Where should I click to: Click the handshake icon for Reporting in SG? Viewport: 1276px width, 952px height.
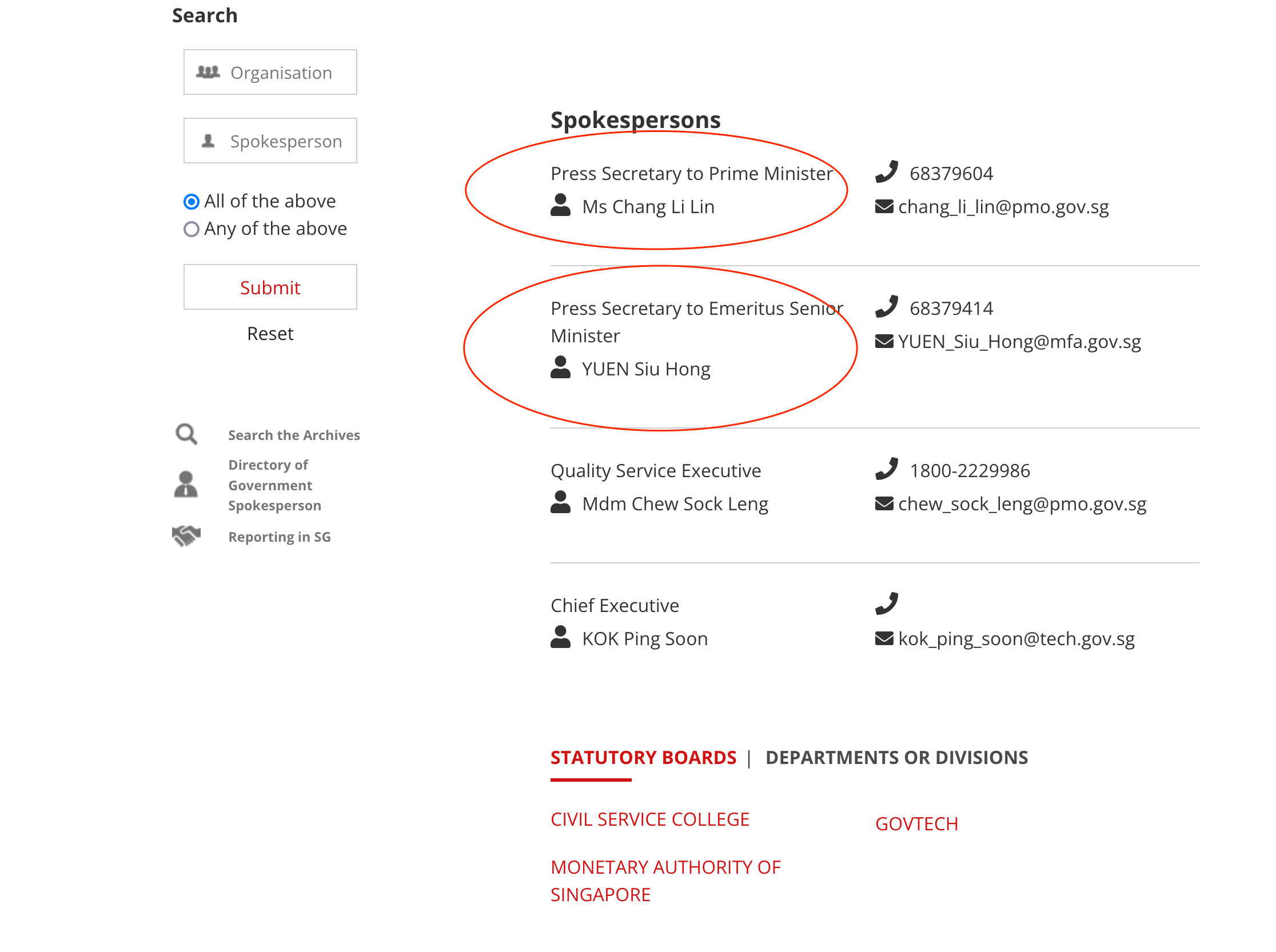pyautogui.click(x=186, y=536)
